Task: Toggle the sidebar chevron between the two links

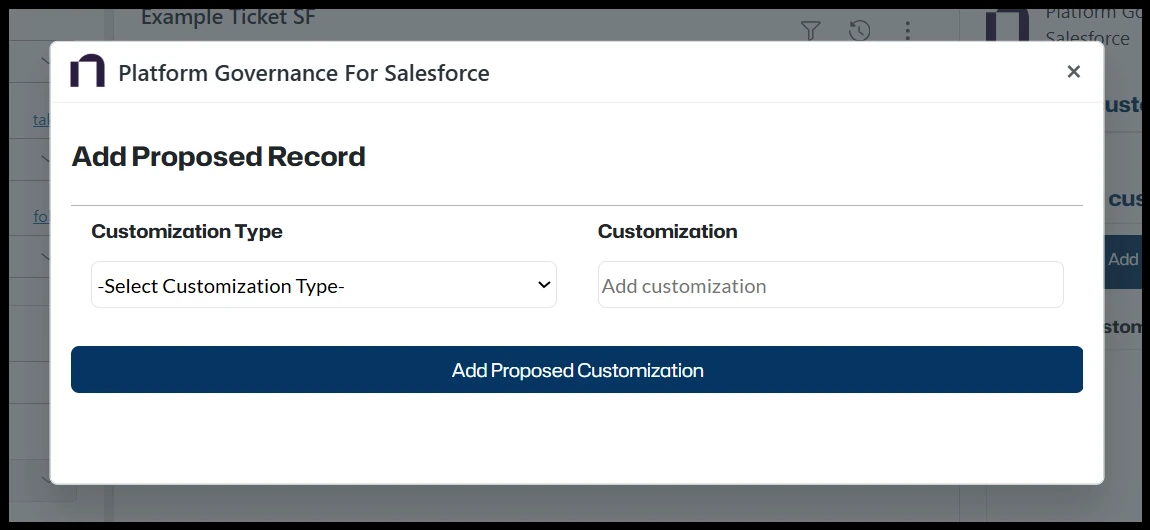Action: coord(46,157)
